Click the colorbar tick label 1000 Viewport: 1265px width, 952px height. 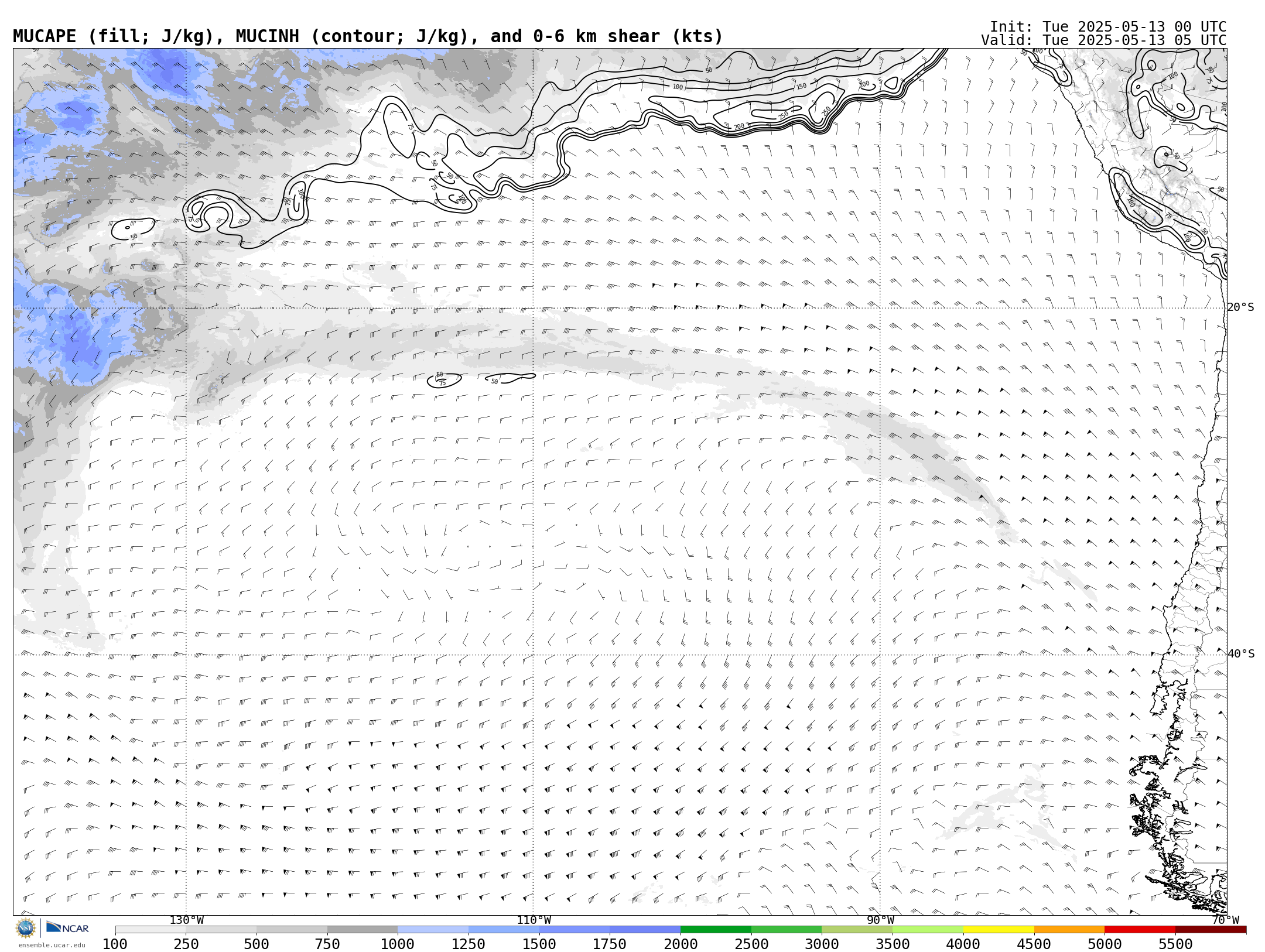[398, 944]
